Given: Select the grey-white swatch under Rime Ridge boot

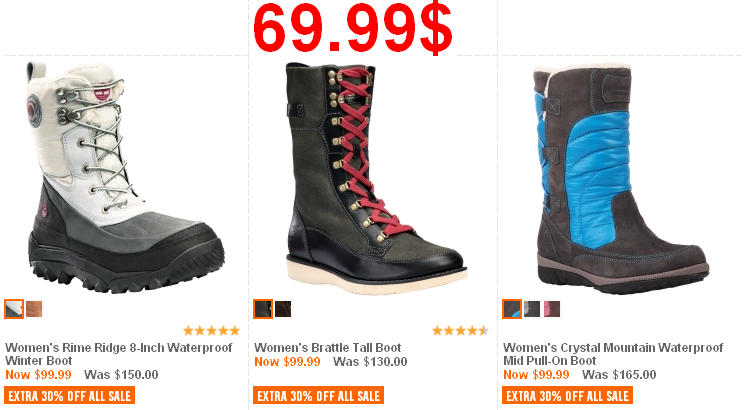Looking at the screenshot, I should point(14,309).
